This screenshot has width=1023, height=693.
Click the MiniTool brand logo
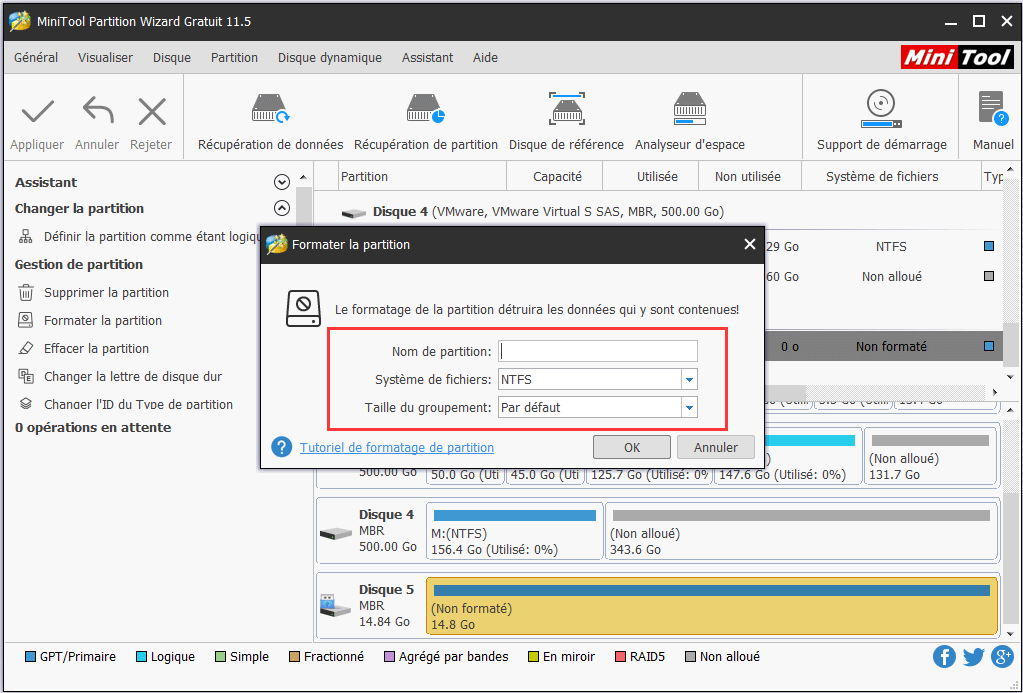957,57
